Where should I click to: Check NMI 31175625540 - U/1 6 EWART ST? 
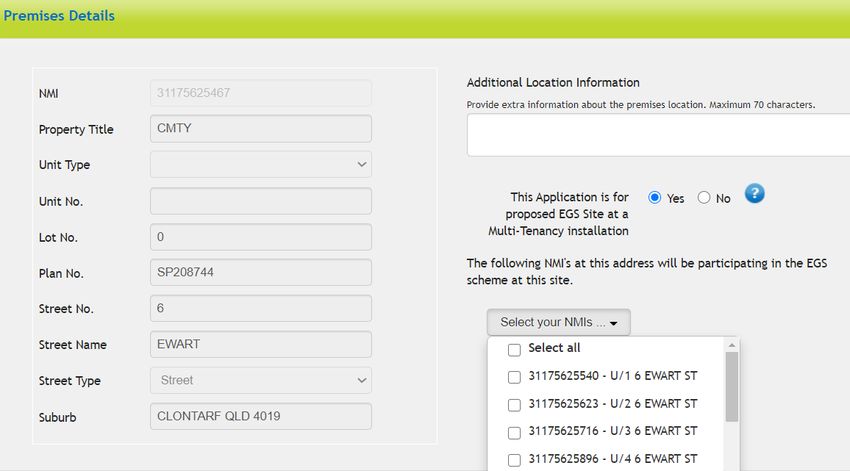tap(514, 377)
